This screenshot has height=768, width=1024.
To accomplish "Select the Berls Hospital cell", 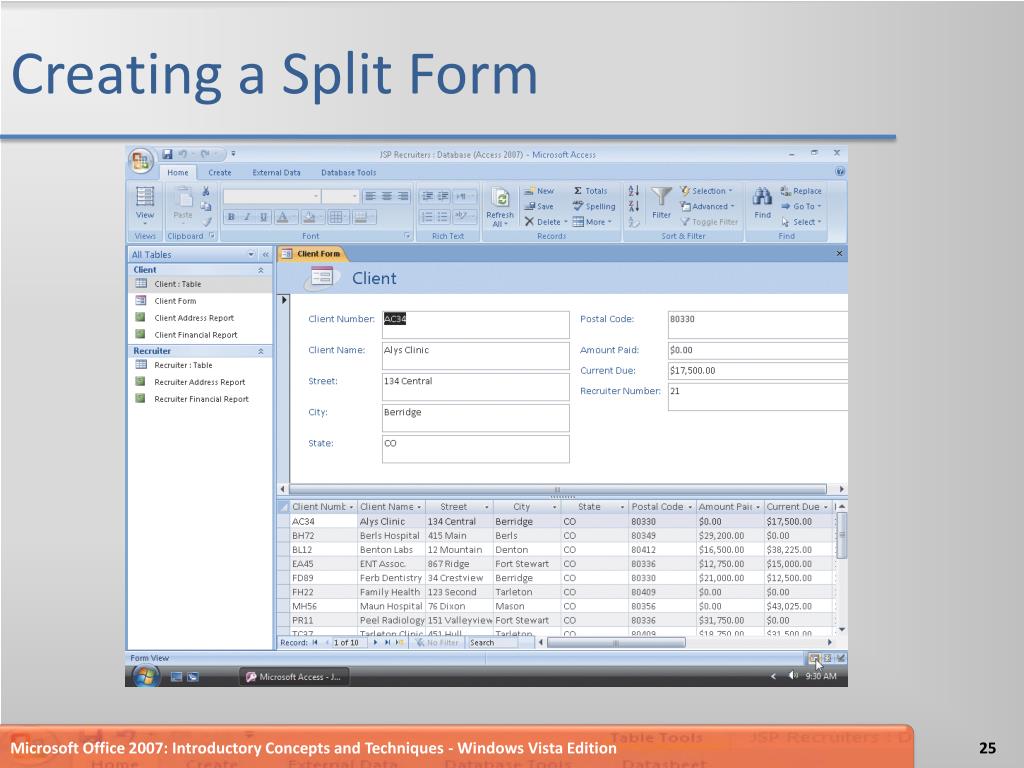I will pos(391,536).
